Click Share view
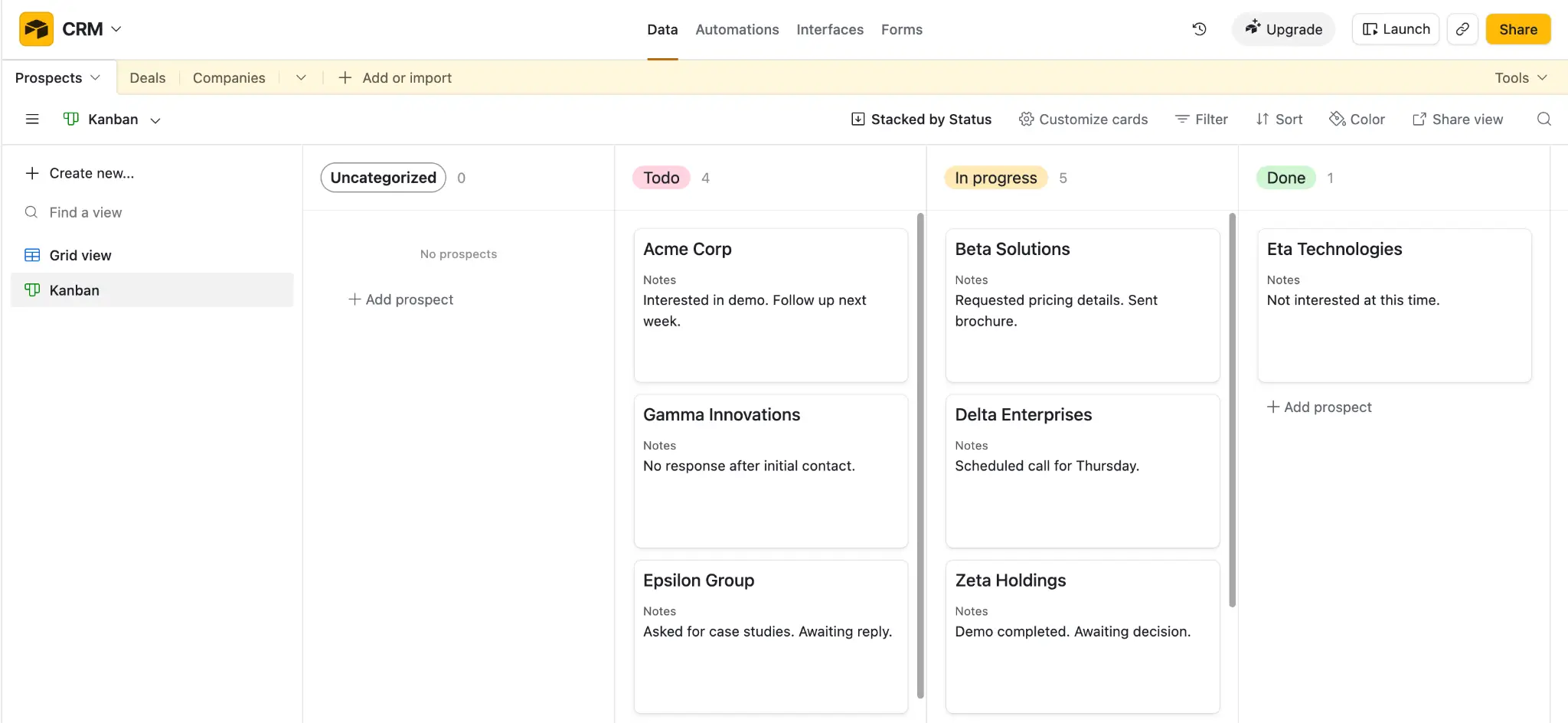This screenshot has width=1568, height=723. (1458, 119)
